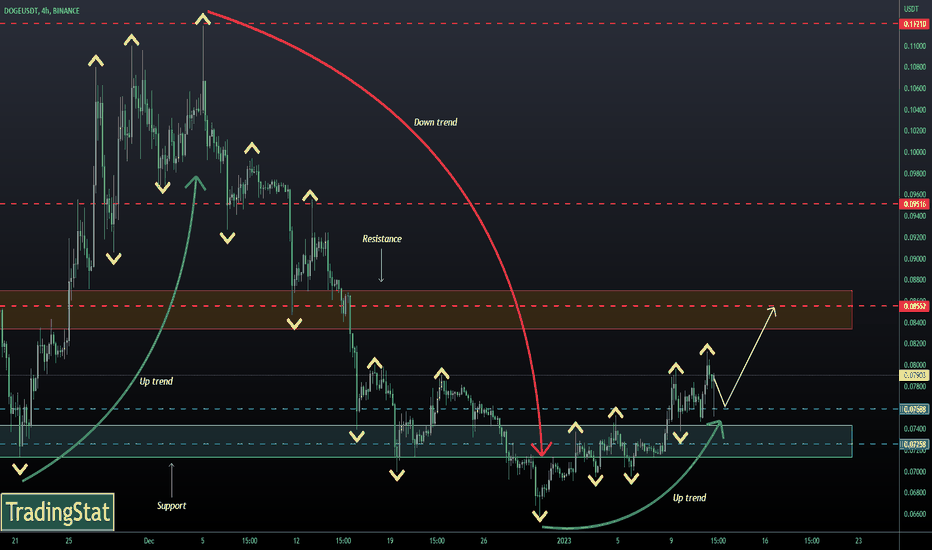Click the 0.08200 price axis label
The width and height of the screenshot is (932, 550).
(915, 344)
